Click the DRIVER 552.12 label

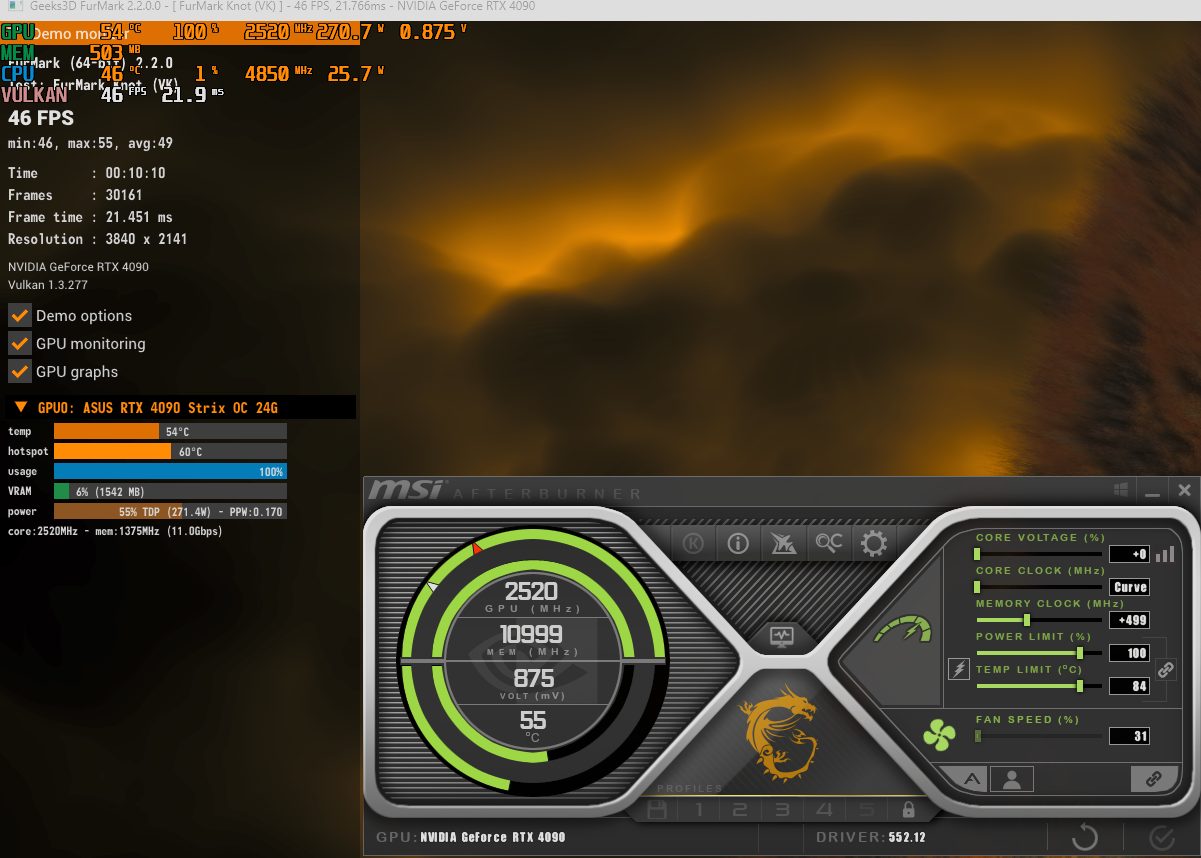[x=871, y=837]
